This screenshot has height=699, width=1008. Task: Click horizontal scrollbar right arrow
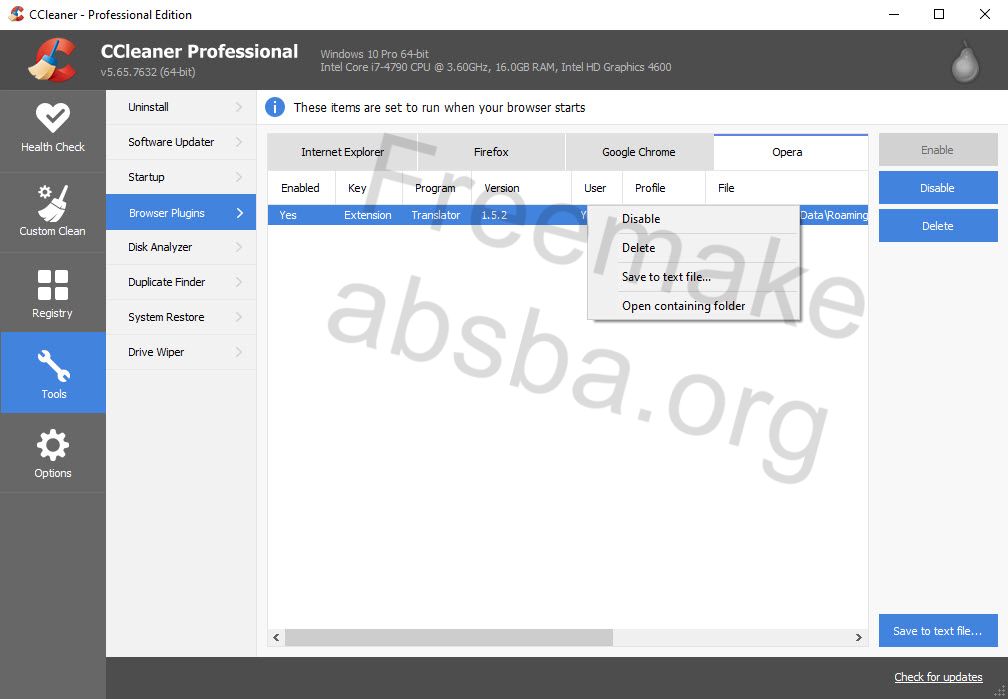859,637
